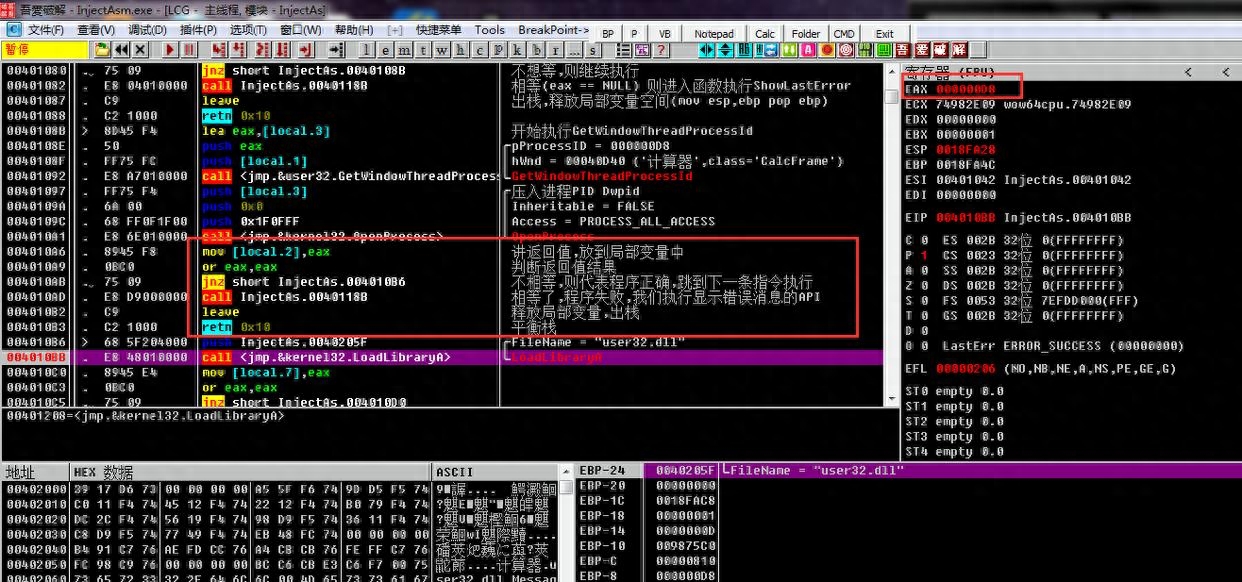Select the 'mov [local.7],eax' instruction
This screenshot has height=582, width=1242.
click(266, 372)
